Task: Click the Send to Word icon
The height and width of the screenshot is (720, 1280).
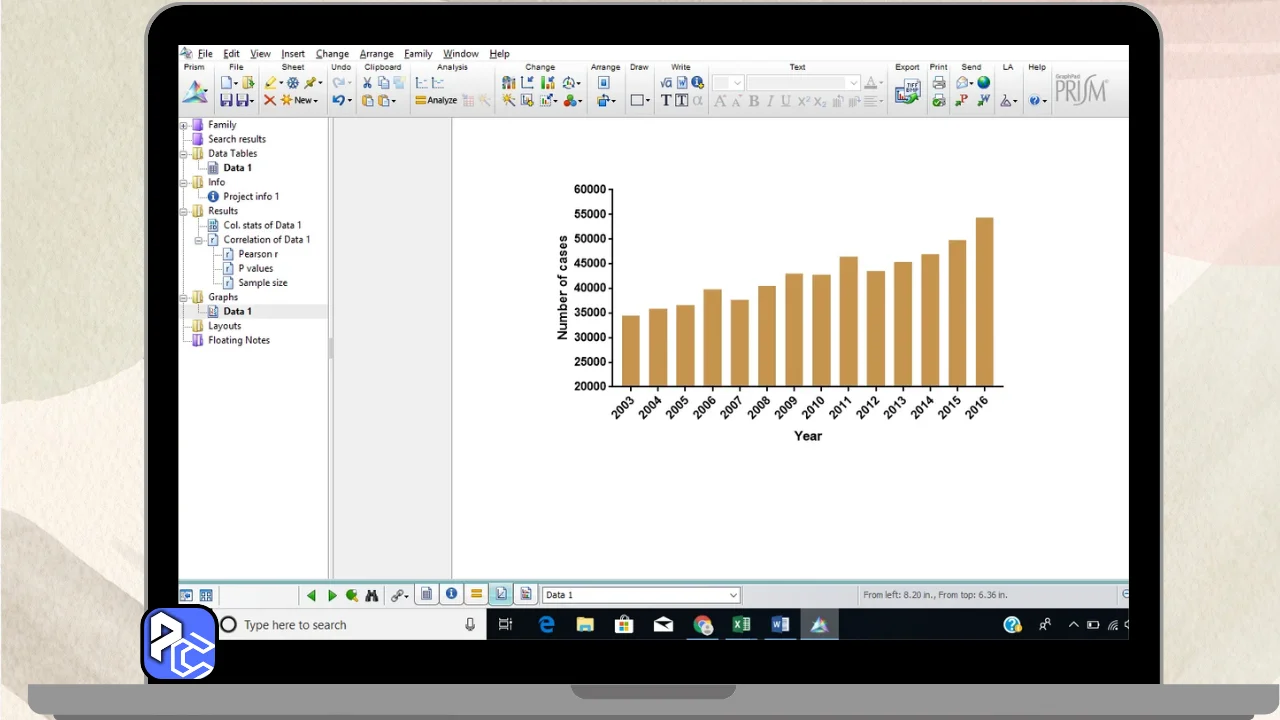Action: [x=983, y=100]
